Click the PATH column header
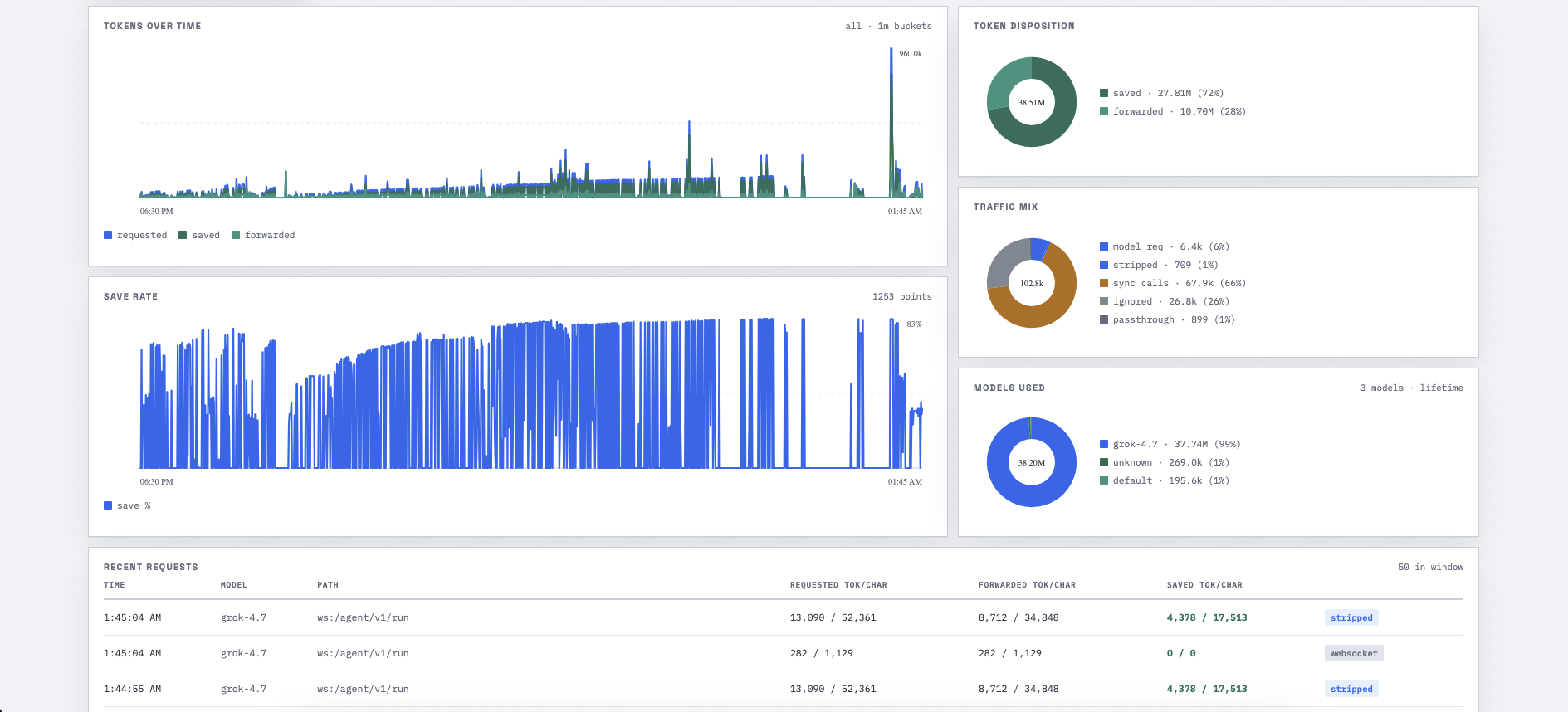Viewport: 1568px width, 712px height. [328, 585]
